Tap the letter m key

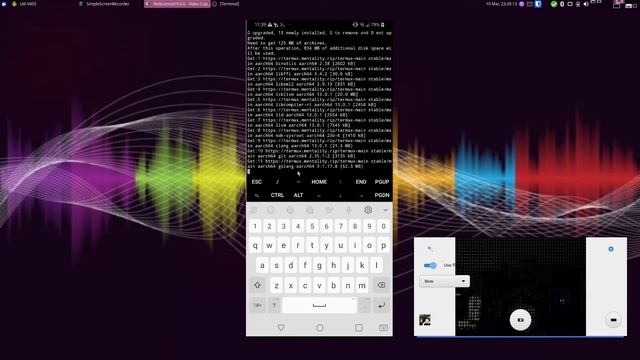pyautogui.click(x=362, y=285)
